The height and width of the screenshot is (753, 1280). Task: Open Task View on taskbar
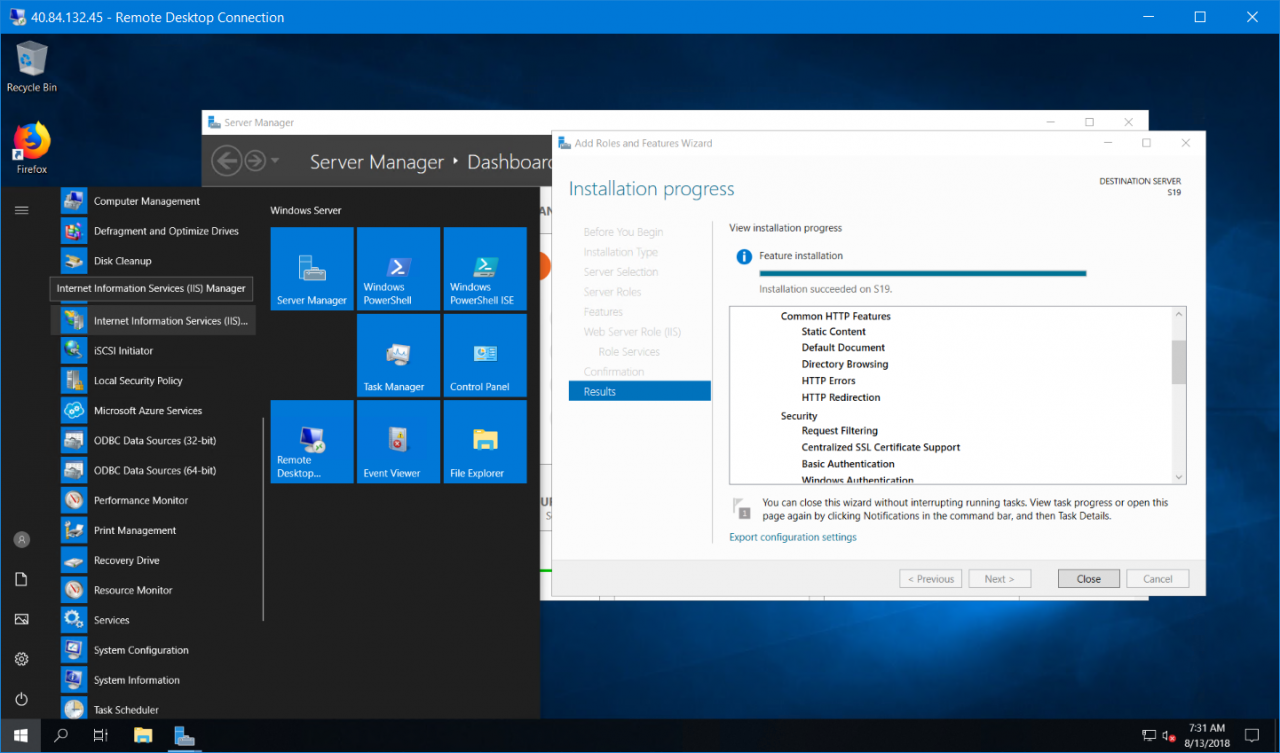pyautogui.click(x=101, y=736)
